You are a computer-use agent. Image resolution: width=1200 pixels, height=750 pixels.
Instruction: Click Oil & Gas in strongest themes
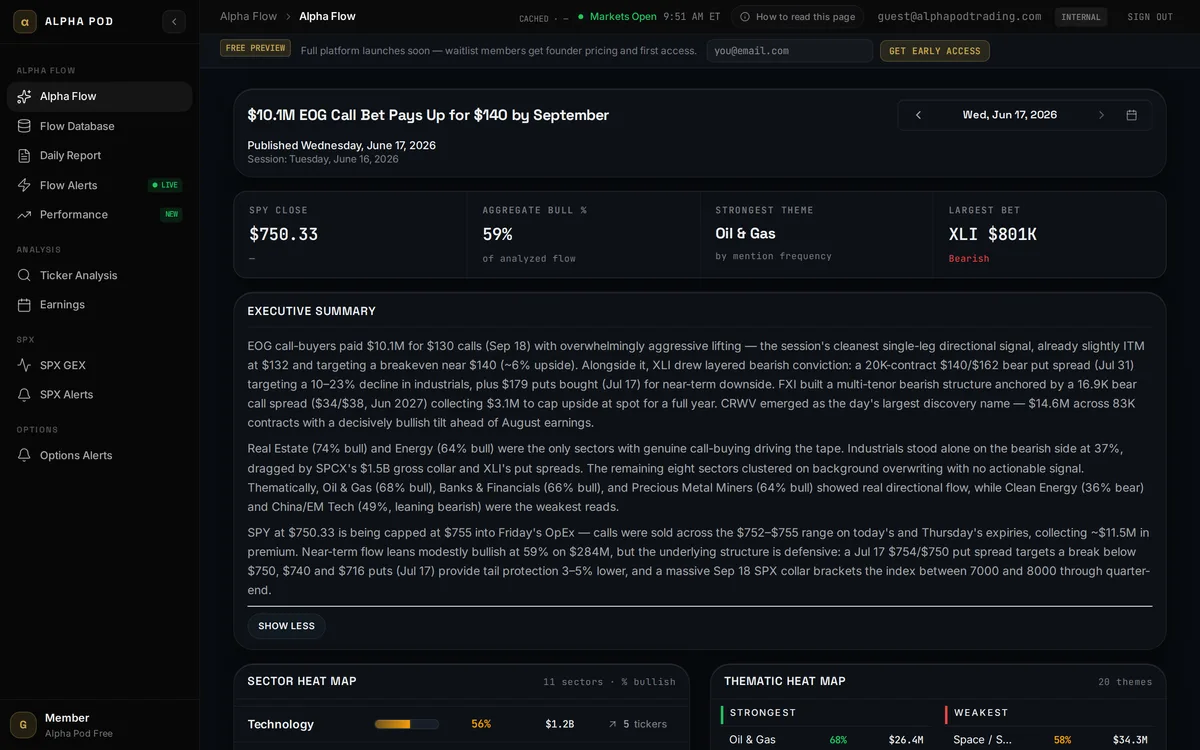[752, 740]
